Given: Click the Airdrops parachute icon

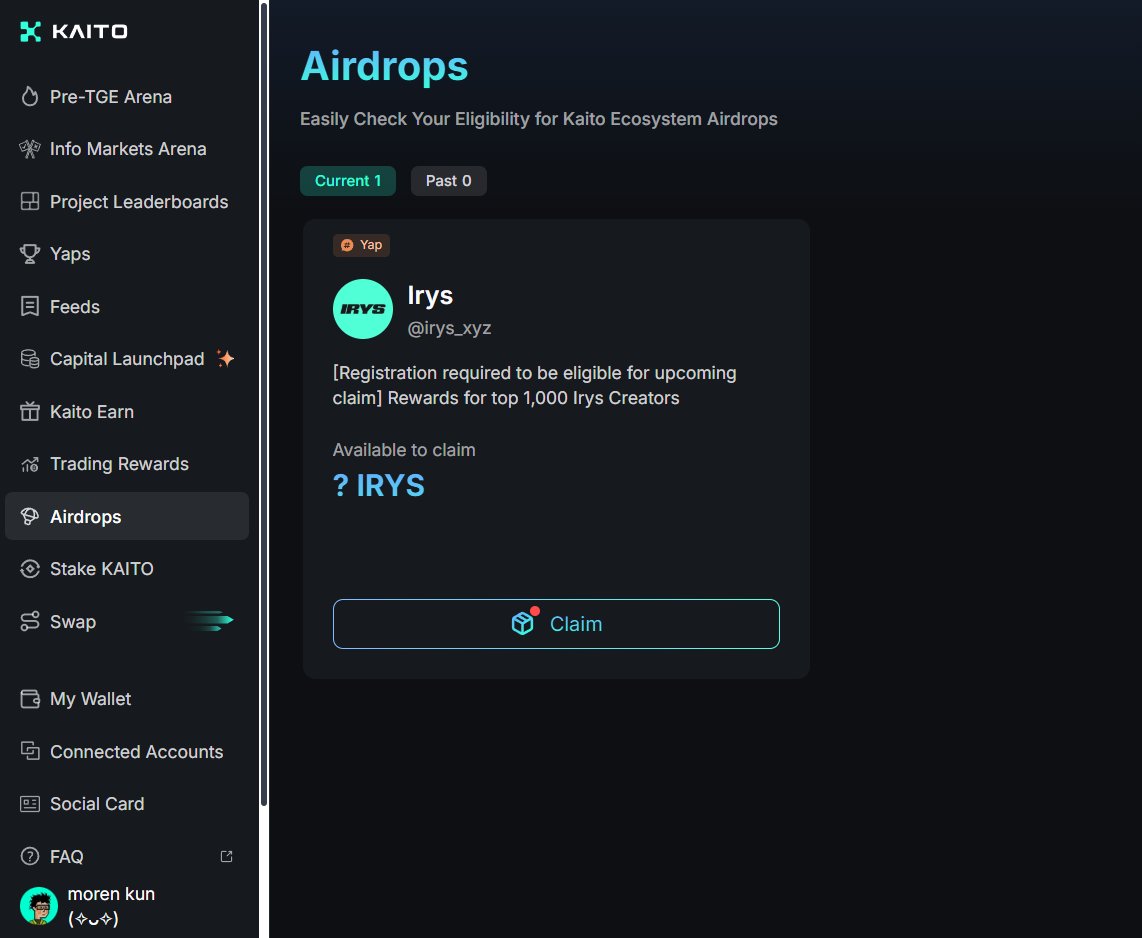Looking at the screenshot, I should pyautogui.click(x=30, y=516).
